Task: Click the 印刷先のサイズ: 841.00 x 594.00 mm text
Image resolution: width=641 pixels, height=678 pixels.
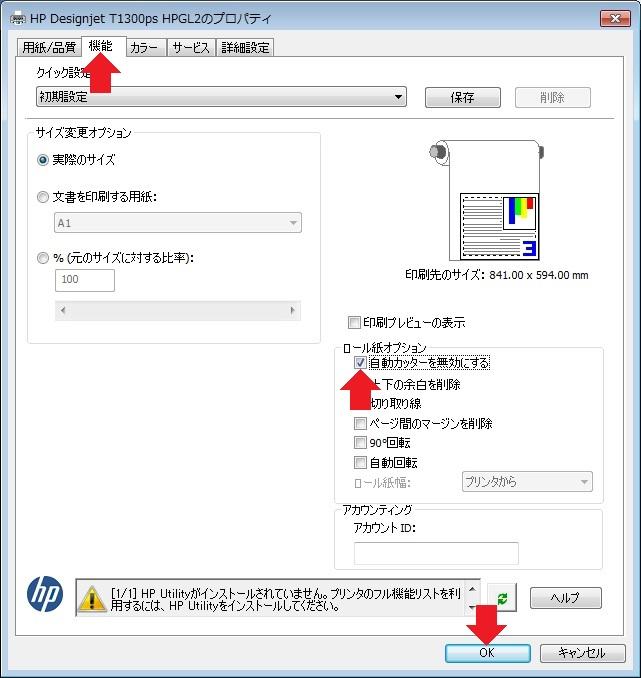Action: (497, 275)
